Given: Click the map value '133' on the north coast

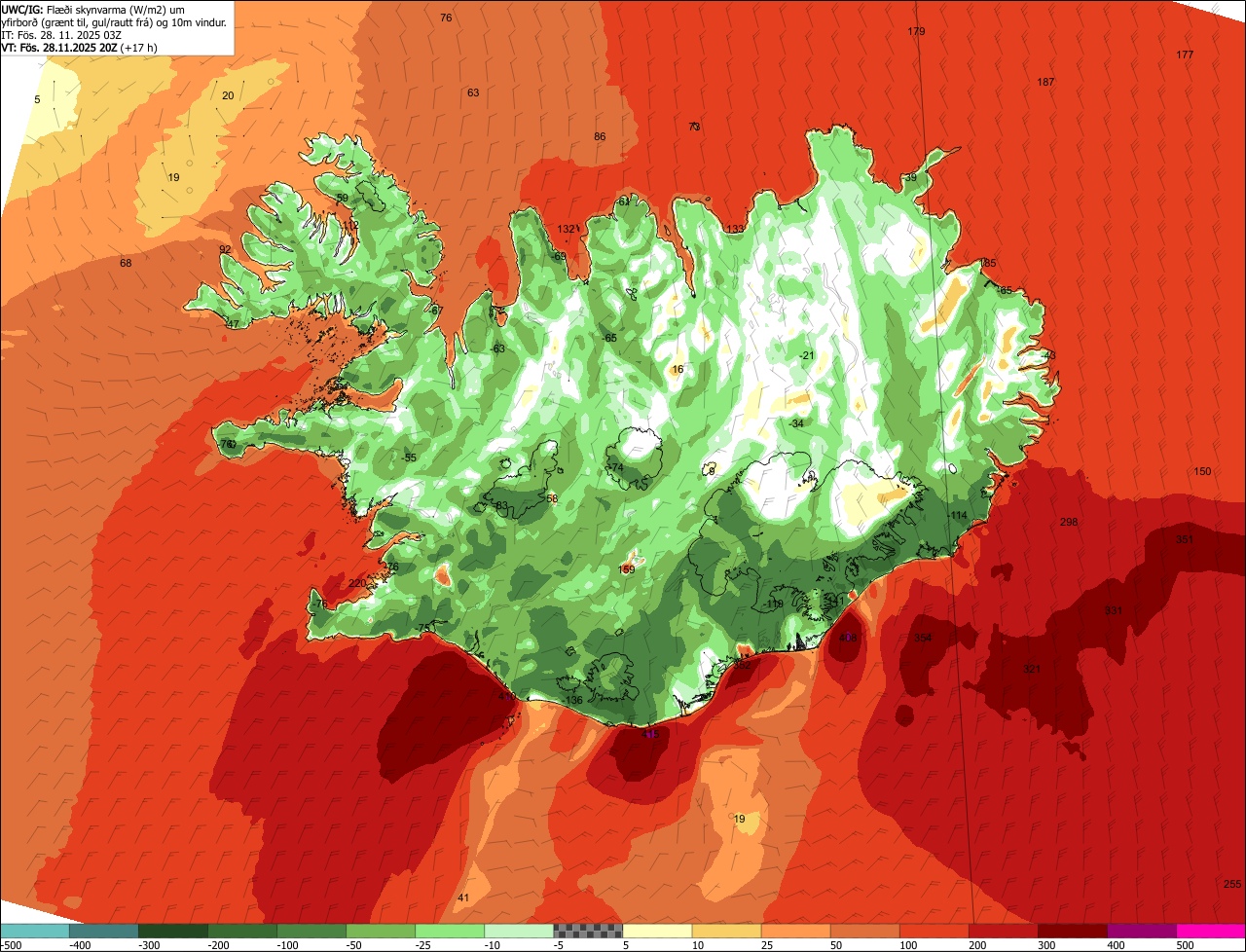Looking at the screenshot, I should point(735,229).
